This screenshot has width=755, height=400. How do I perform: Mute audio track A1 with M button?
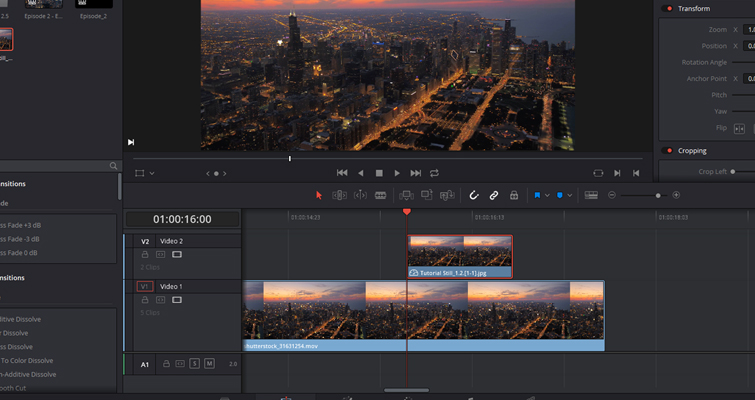click(x=209, y=364)
